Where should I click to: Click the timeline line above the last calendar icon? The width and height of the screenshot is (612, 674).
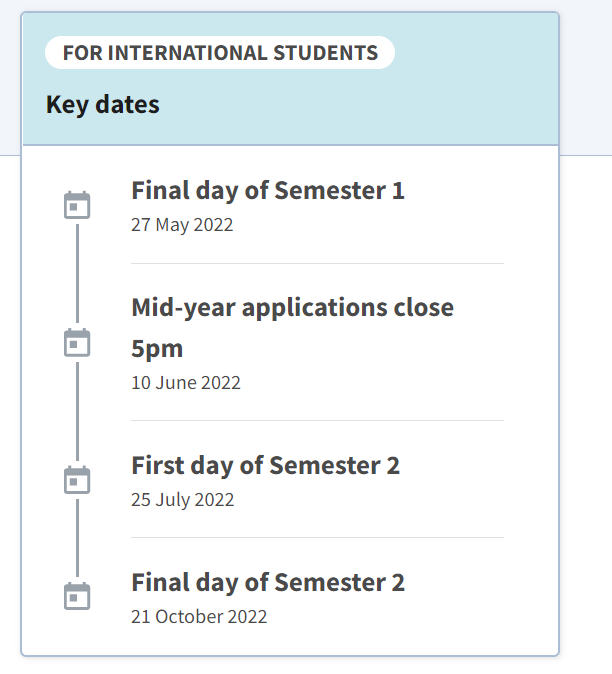[77, 538]
